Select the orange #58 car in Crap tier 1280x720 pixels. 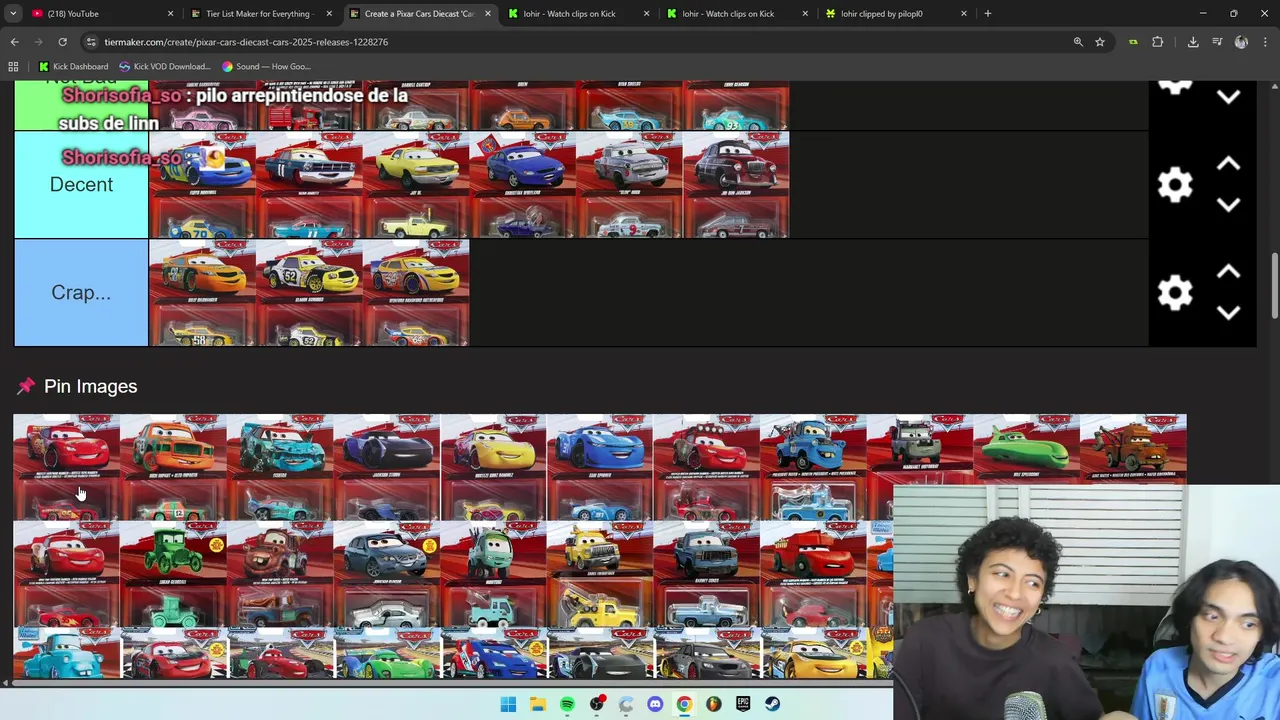(202, 293)
